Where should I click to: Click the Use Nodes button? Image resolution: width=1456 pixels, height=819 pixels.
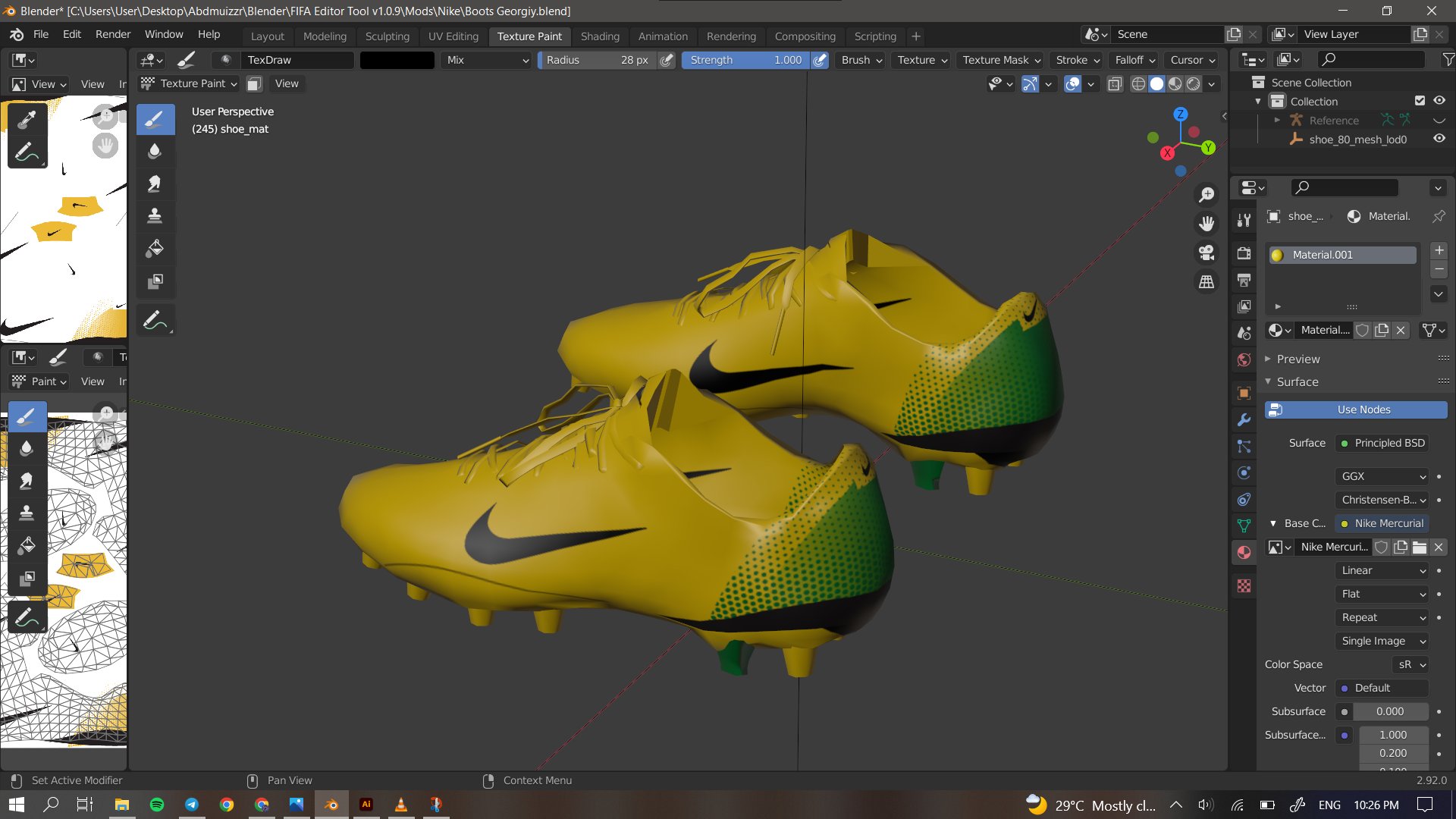point(1356,409)
